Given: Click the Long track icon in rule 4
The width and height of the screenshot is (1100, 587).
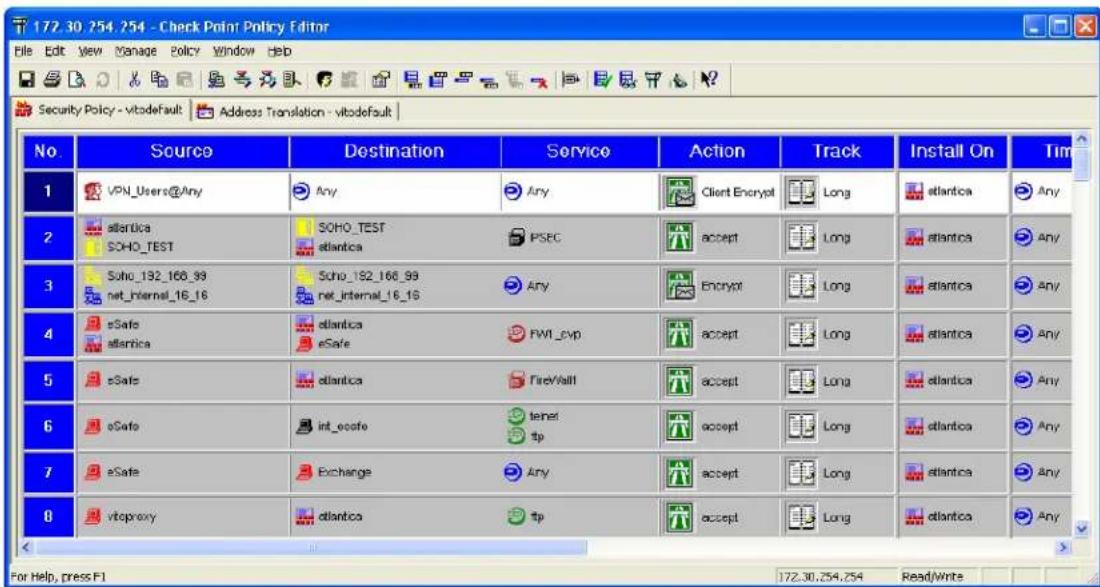Looking at the screenshot, I should 801,335.
